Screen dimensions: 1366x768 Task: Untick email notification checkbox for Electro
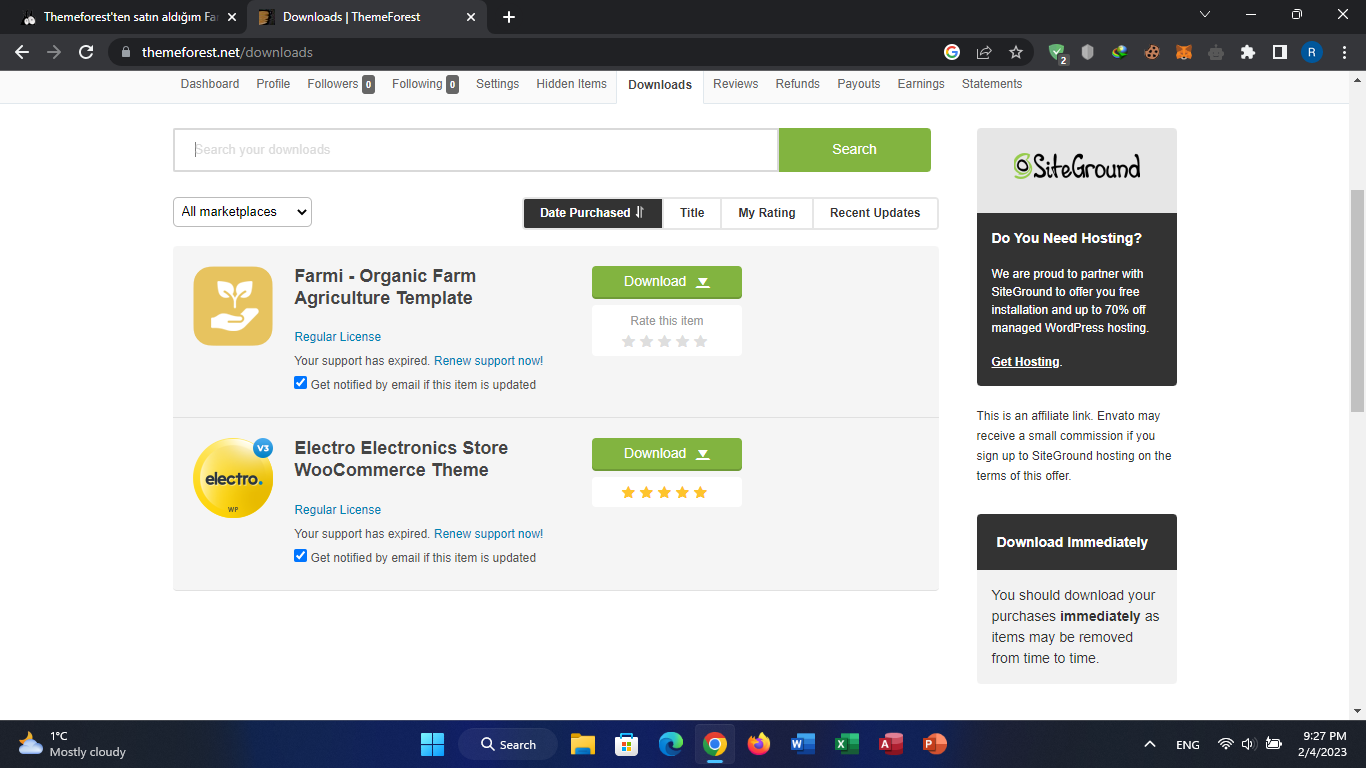pyautogui.click(x=301, y=556)
